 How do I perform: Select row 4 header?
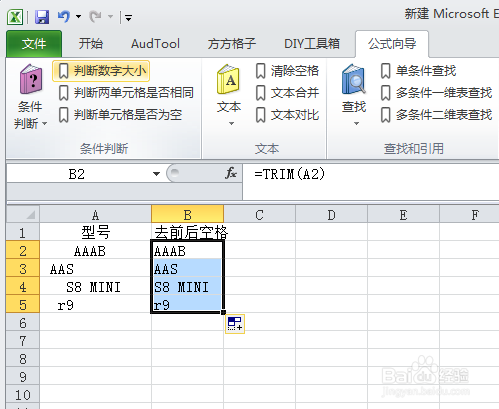(23, 286)
